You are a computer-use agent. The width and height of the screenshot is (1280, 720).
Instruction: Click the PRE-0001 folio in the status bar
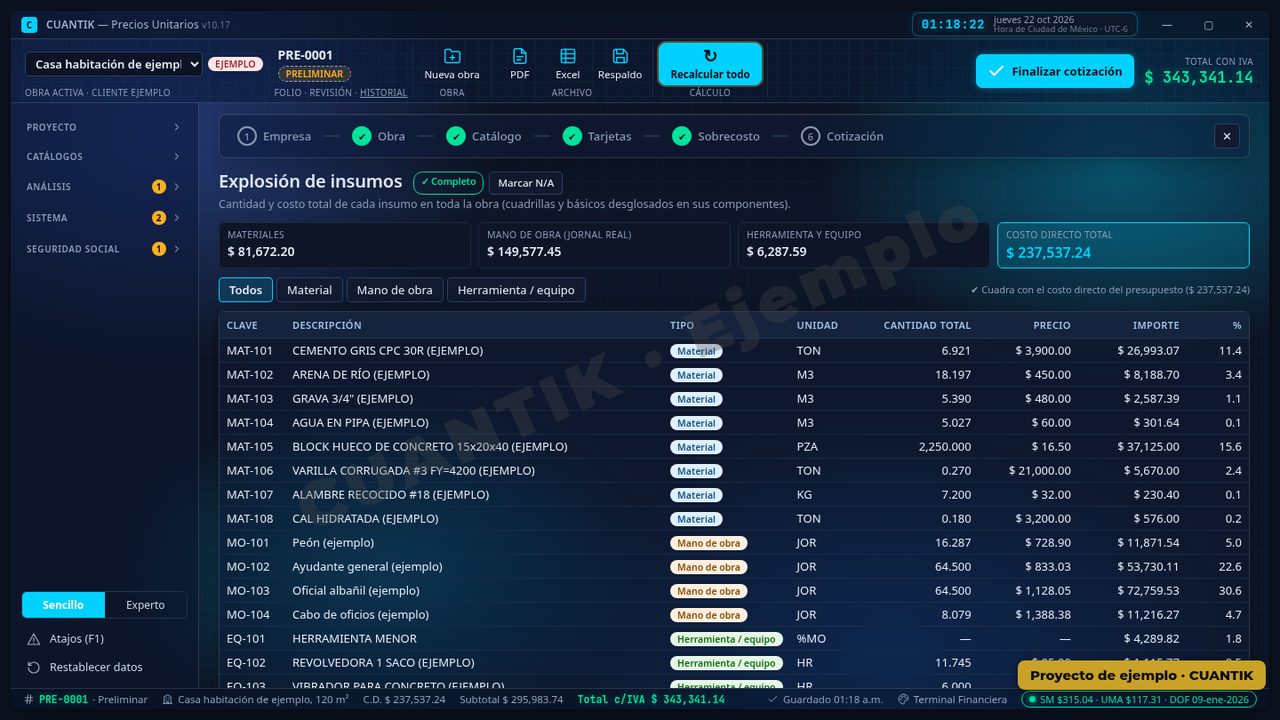tap(63, 700)
